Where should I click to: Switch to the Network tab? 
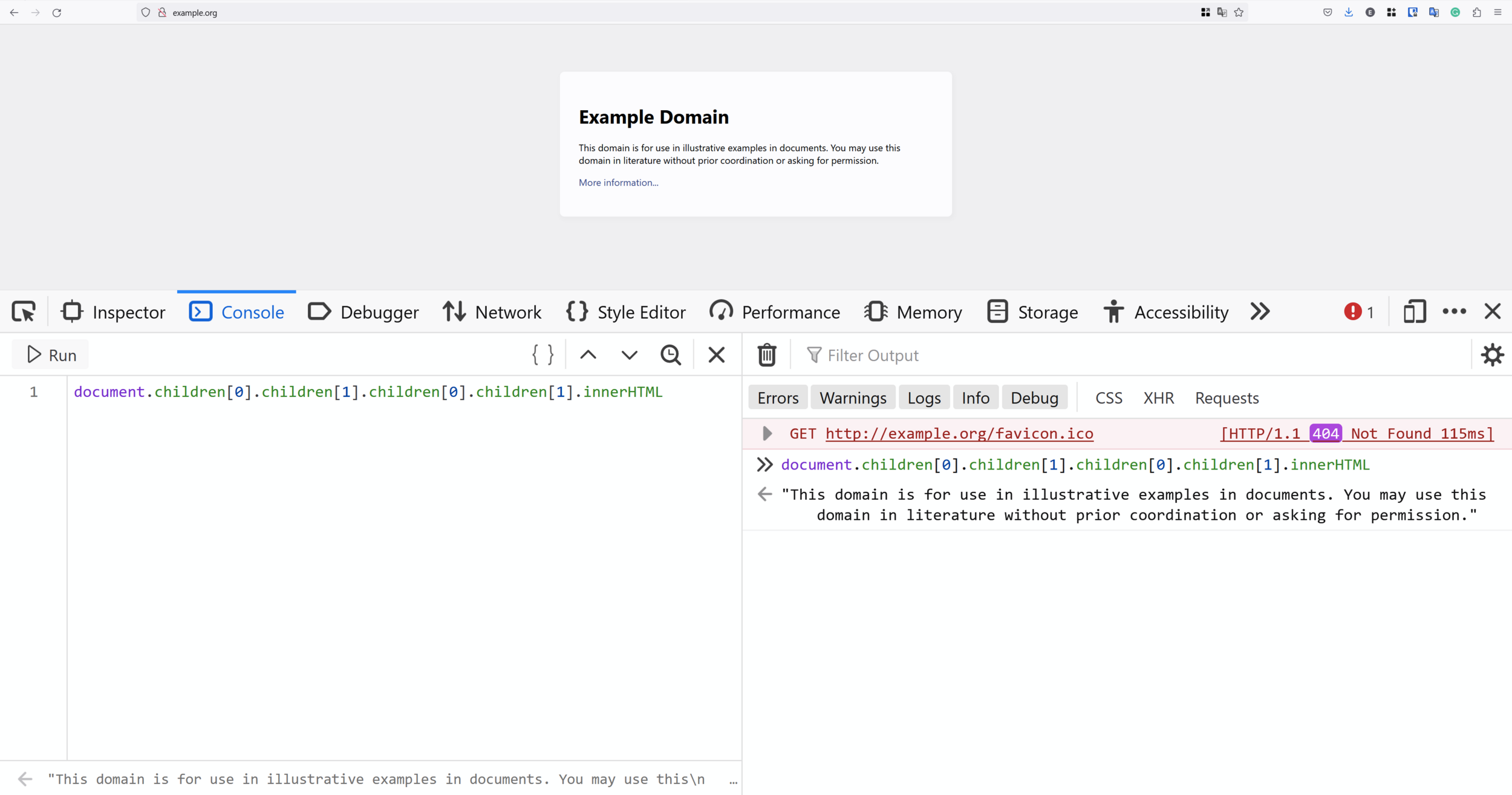click(492, 312)
